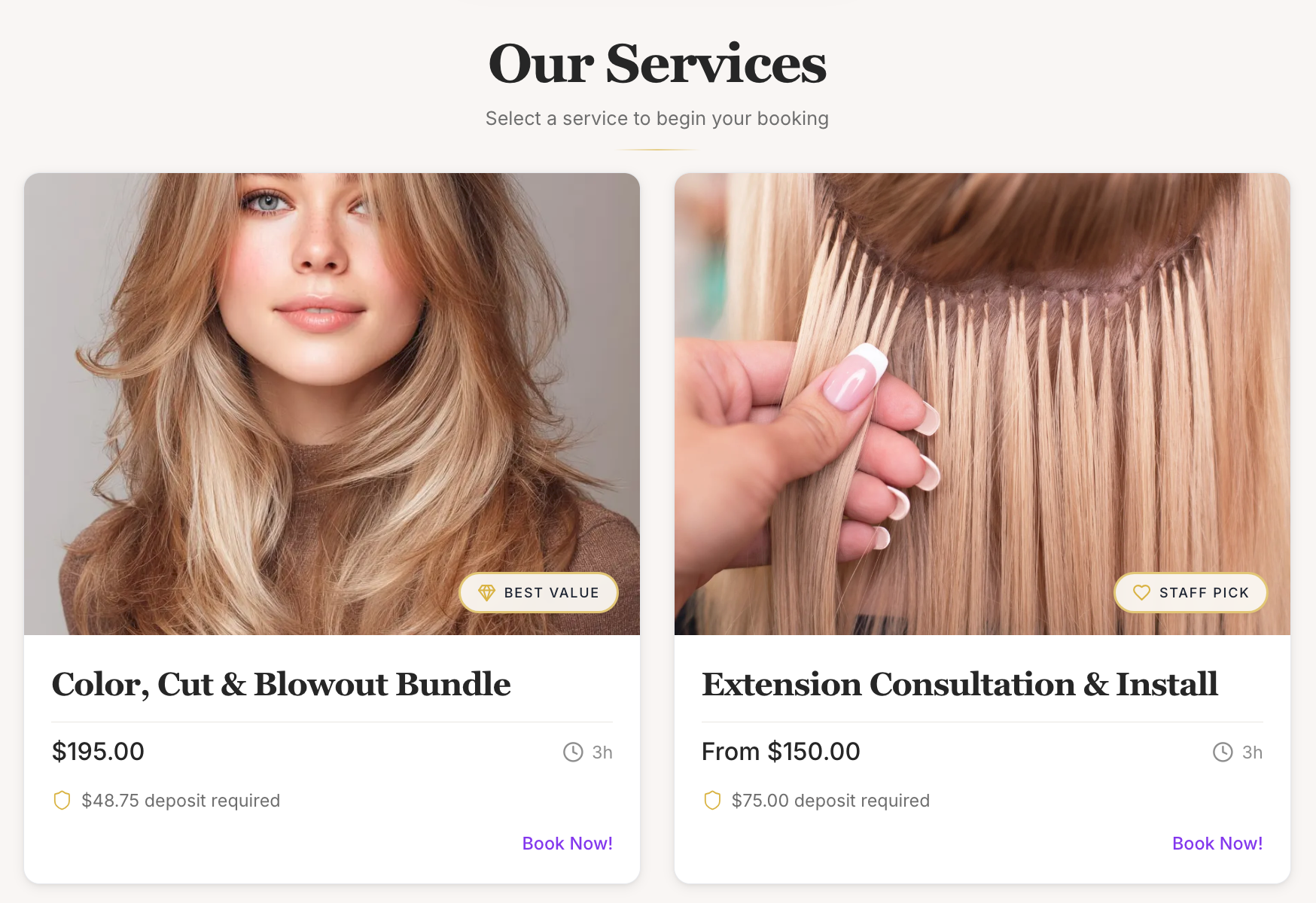
Task: Click the shield icon beside $48.75 deposit
Action: (62, 801)
